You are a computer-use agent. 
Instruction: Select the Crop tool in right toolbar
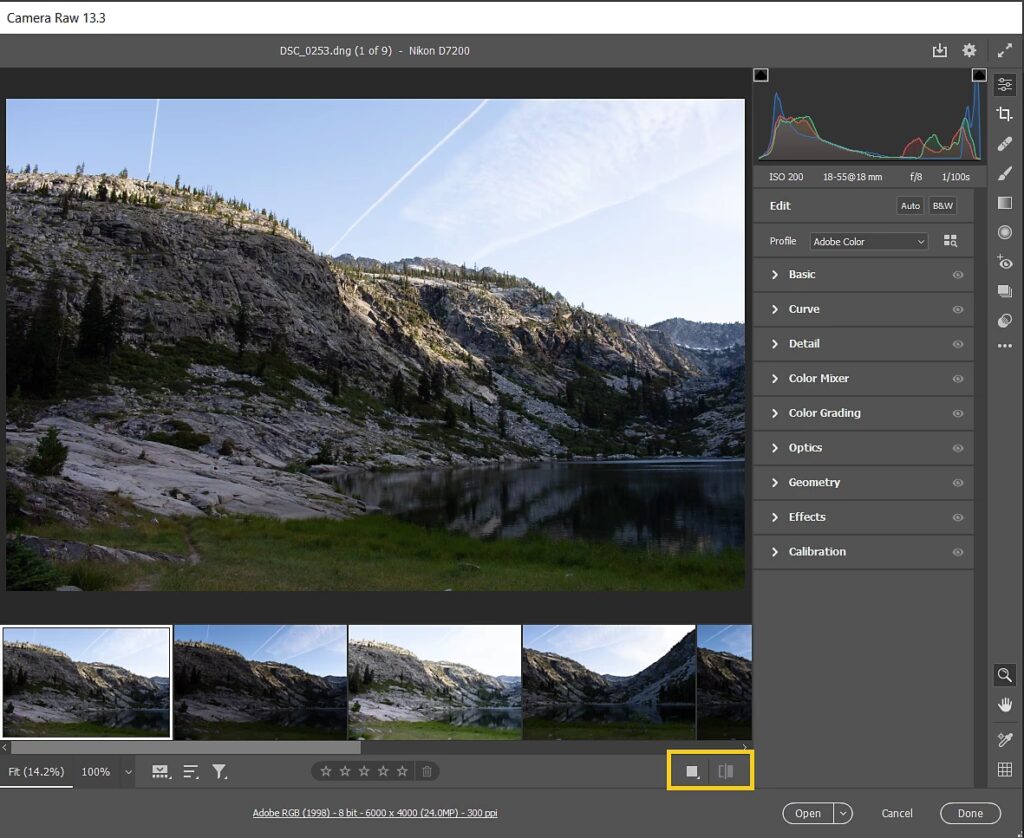1005,115
